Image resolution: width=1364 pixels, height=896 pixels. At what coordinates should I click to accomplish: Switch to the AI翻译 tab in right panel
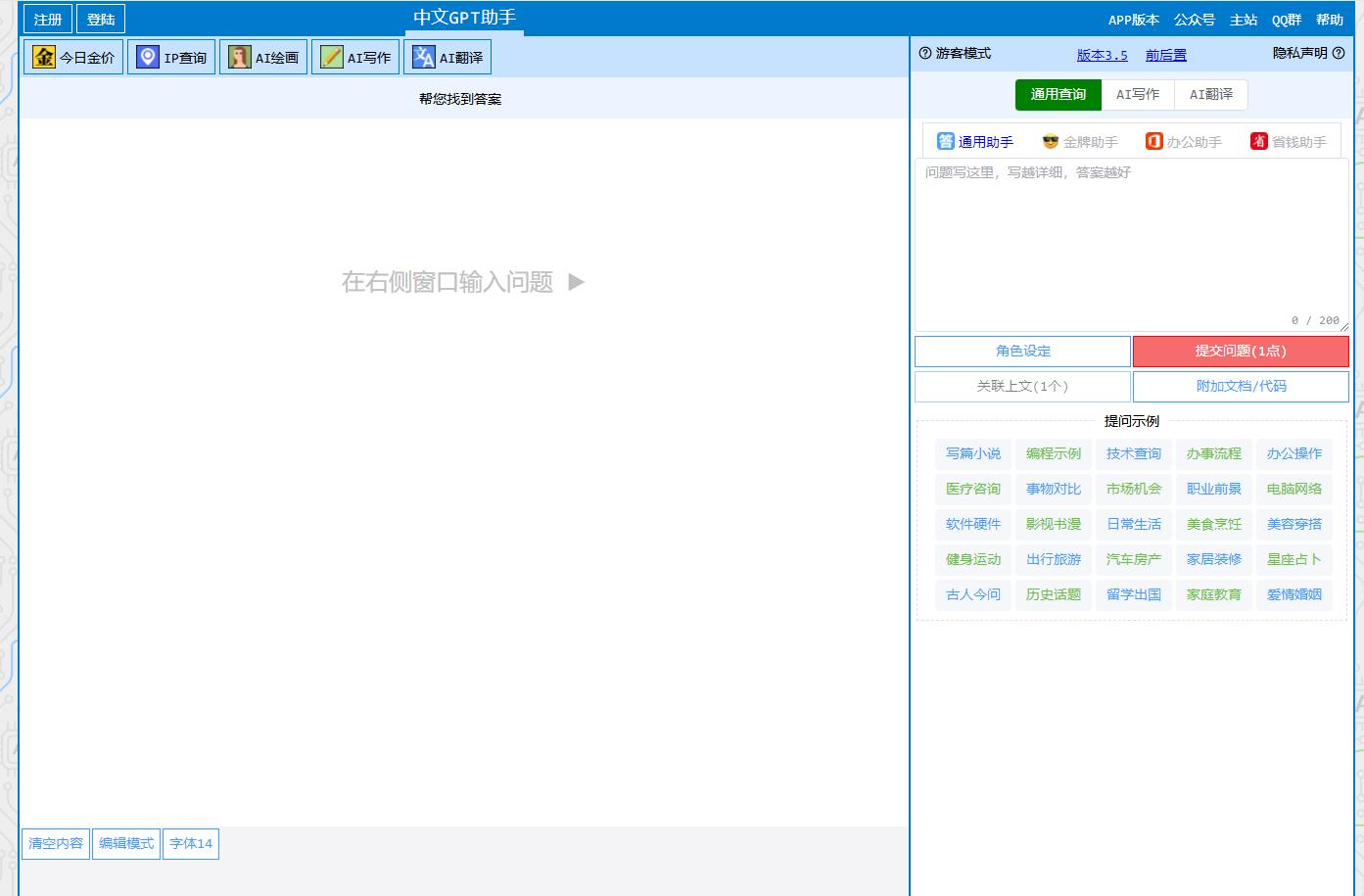tap(1210, 95)
